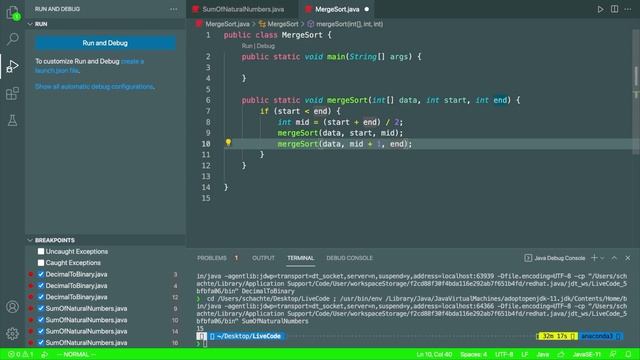The height and width of the screenshot is (360, 640).
Task: Click JavaSE-11 runtime in status bar
Action: [x=587, y=354]
